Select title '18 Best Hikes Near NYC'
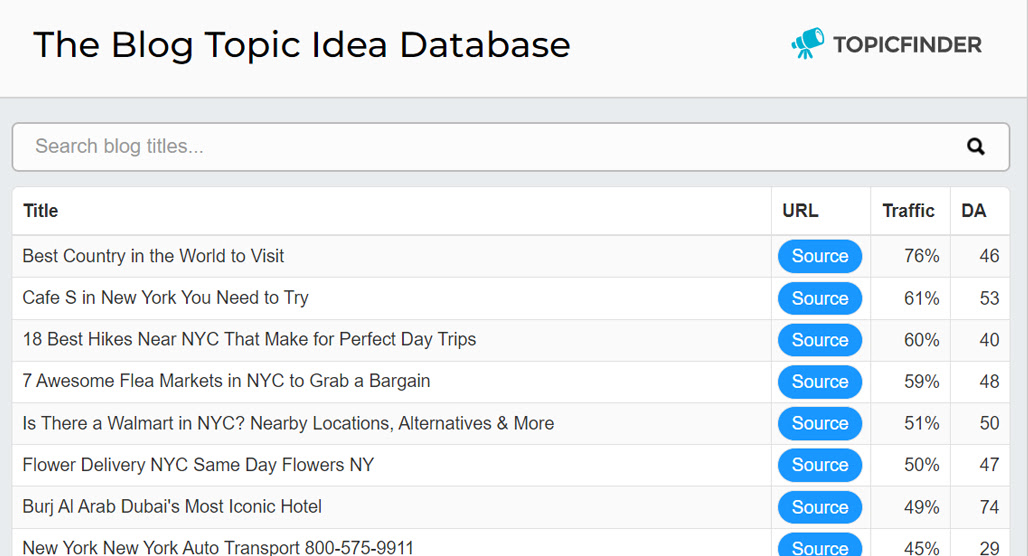 pos(249,339)
